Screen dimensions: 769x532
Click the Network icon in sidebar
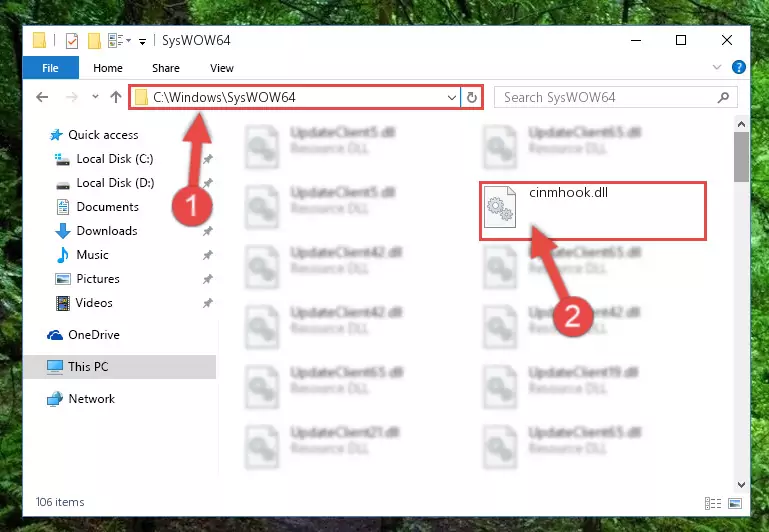point(55,399)
